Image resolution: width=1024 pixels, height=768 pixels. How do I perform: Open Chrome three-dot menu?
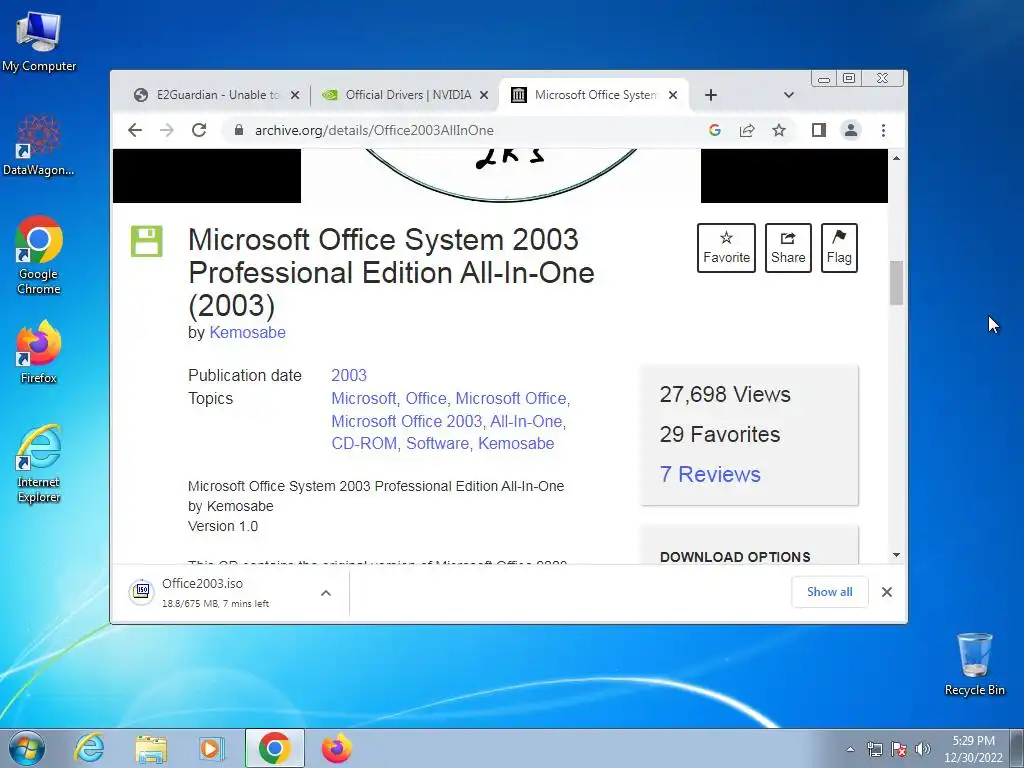point(883,130)
